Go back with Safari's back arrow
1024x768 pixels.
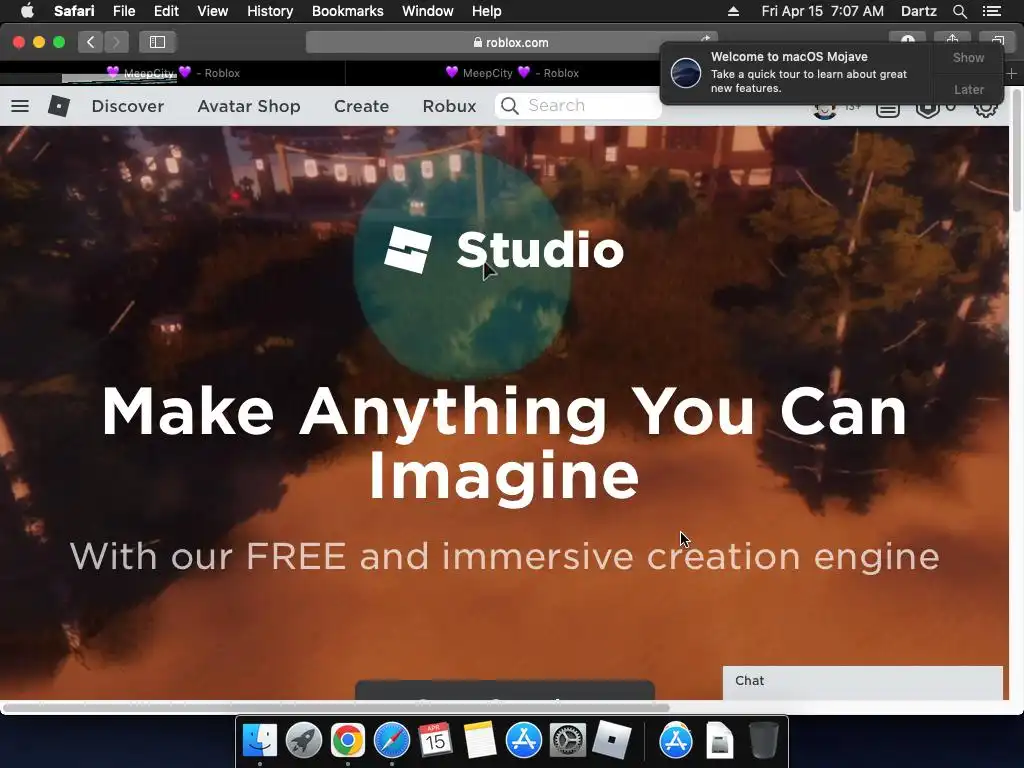(x=91, y=42)
